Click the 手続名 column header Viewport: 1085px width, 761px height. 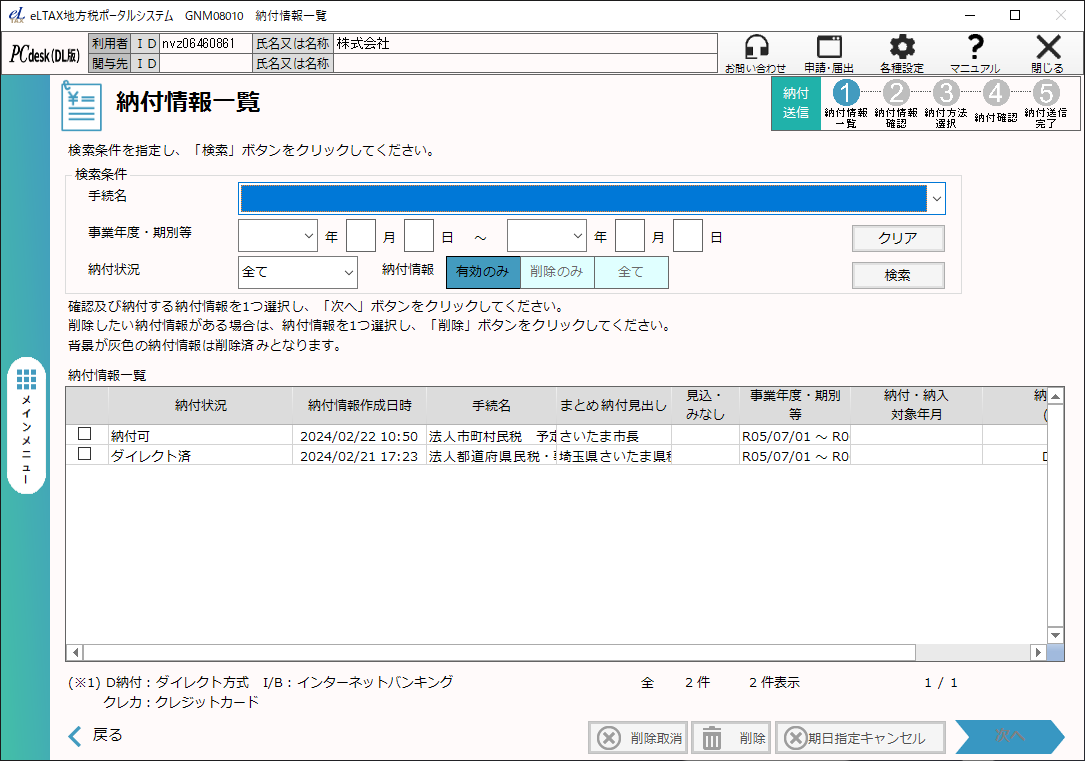[x=491, y=405]
